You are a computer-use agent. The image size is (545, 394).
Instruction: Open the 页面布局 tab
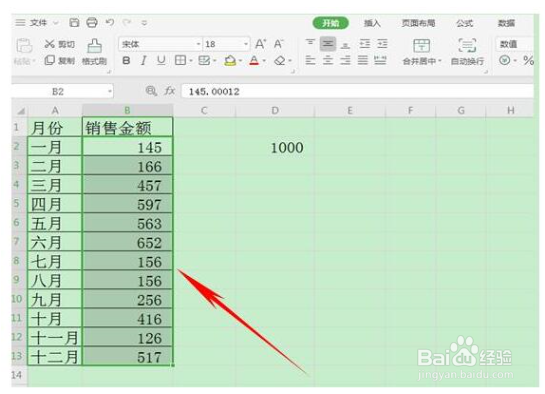point(418,23)
